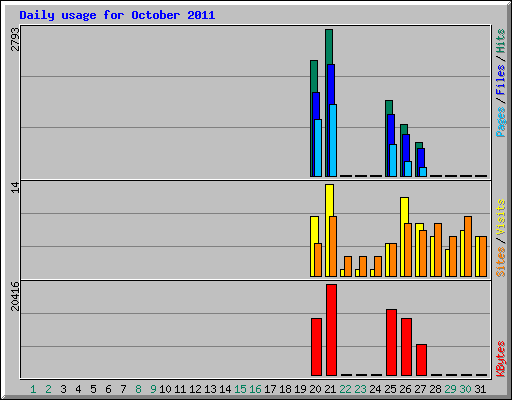Viewport: 512px width, 400px height.
Task: Click the day 12 axis label
Action: (195, 389)
